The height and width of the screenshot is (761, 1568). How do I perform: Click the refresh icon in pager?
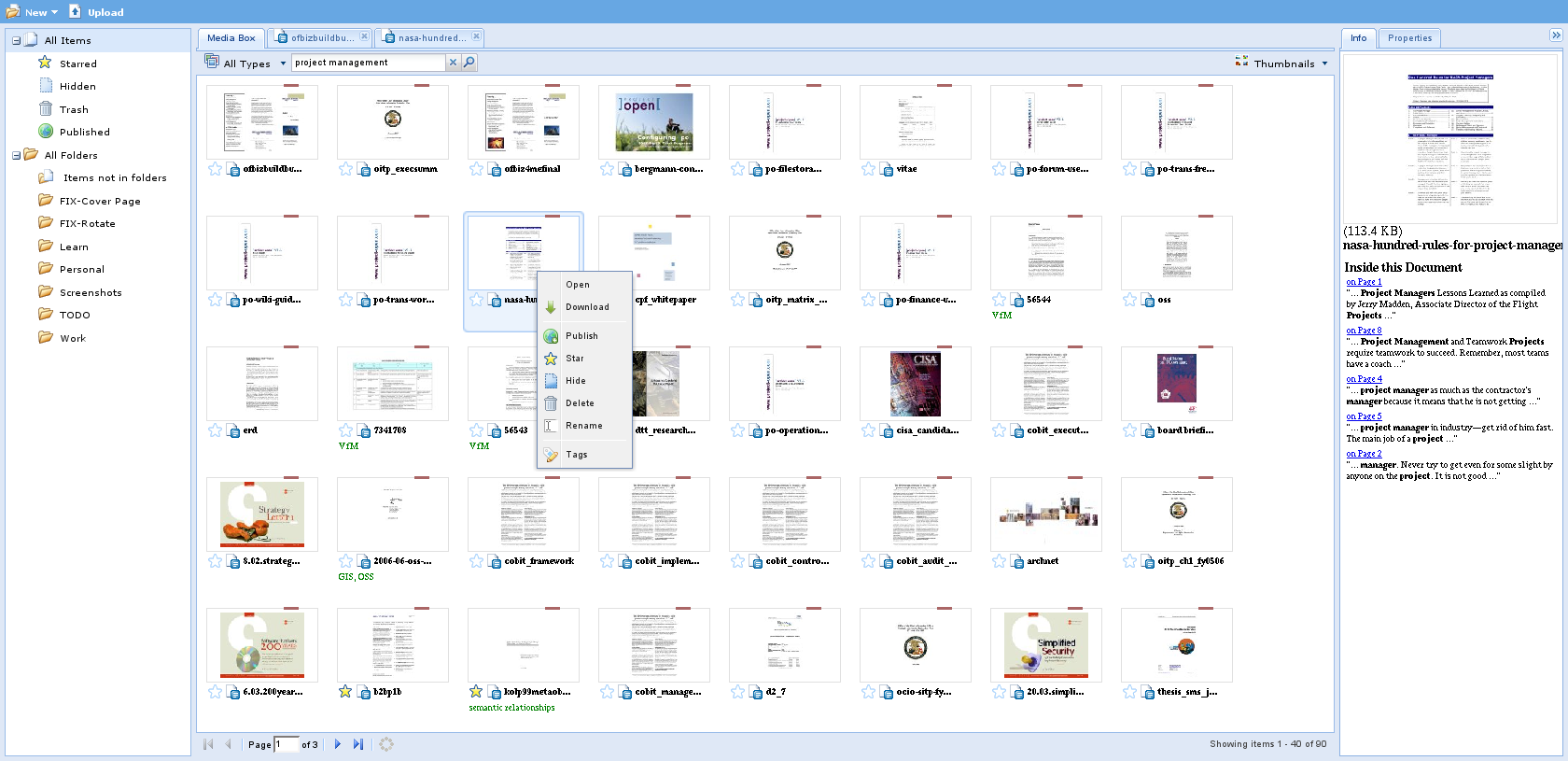click(386, 744)
